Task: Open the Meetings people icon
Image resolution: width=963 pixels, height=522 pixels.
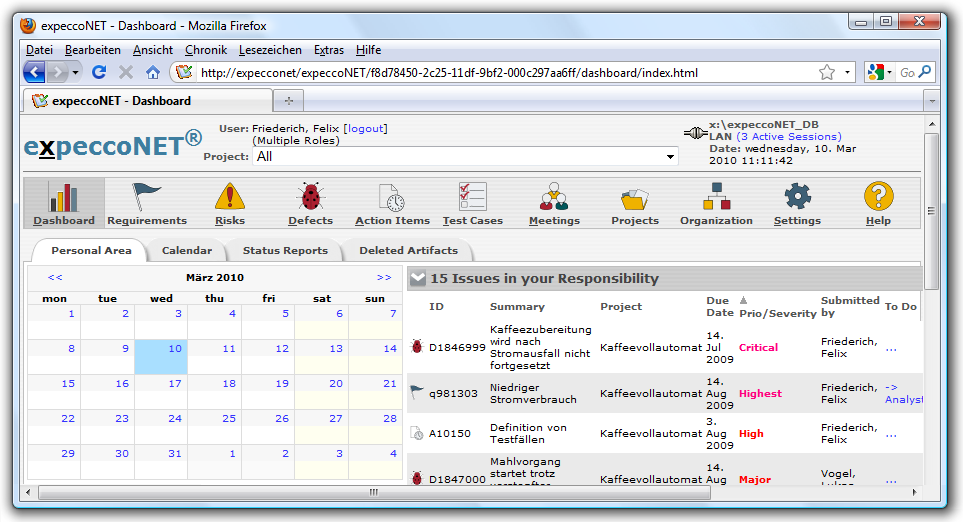Action: (554, 197)
